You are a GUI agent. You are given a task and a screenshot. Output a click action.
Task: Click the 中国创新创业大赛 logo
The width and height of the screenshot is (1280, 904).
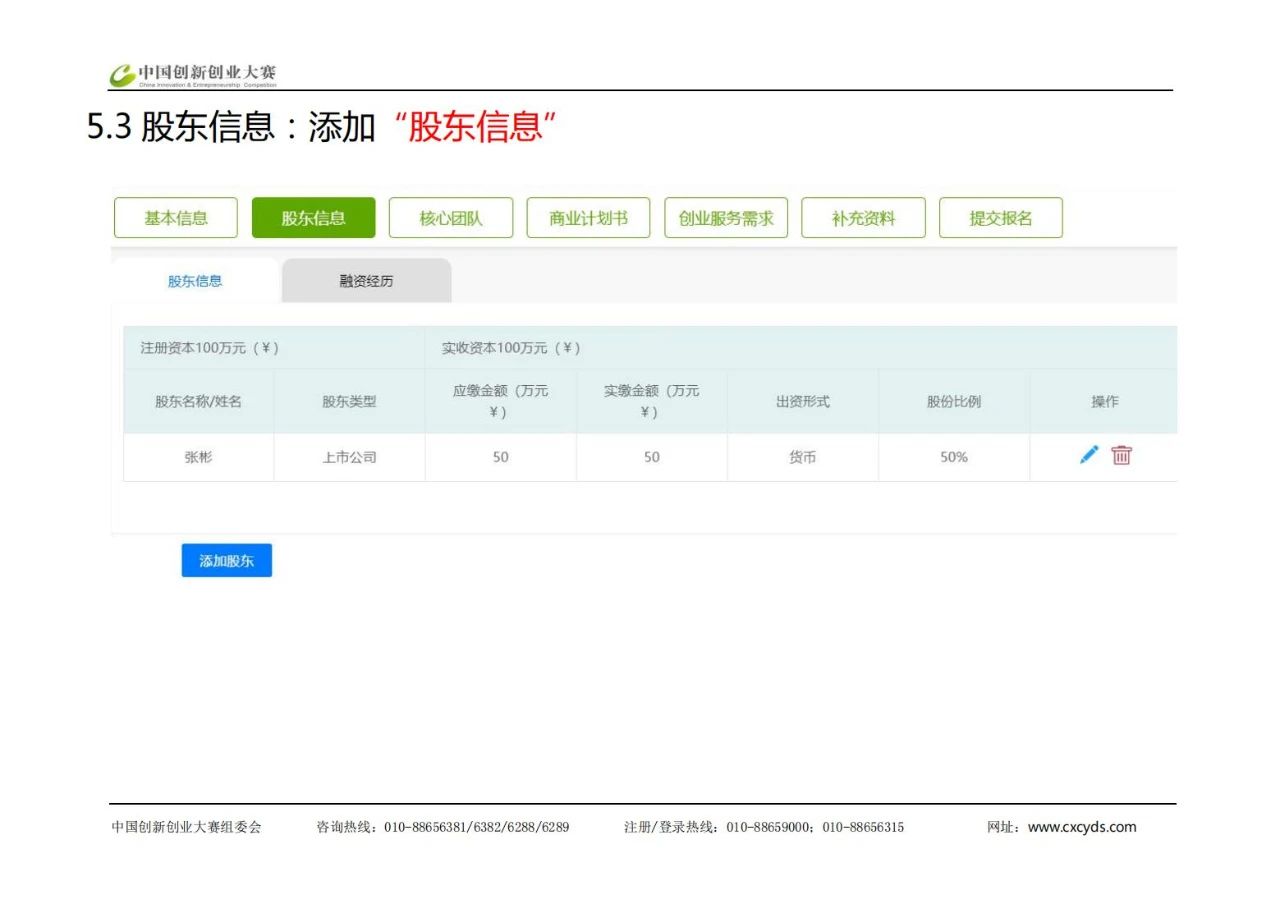coord(193,75)
